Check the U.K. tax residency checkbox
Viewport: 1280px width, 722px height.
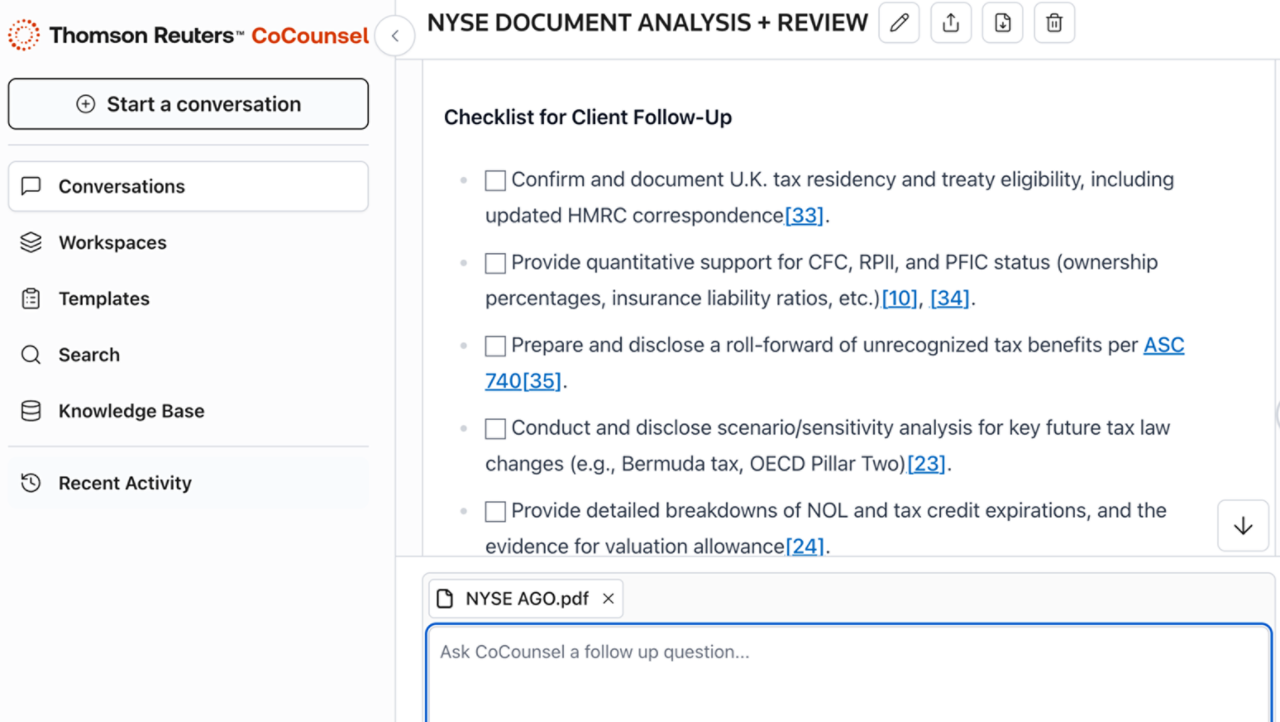click(495, 181)
